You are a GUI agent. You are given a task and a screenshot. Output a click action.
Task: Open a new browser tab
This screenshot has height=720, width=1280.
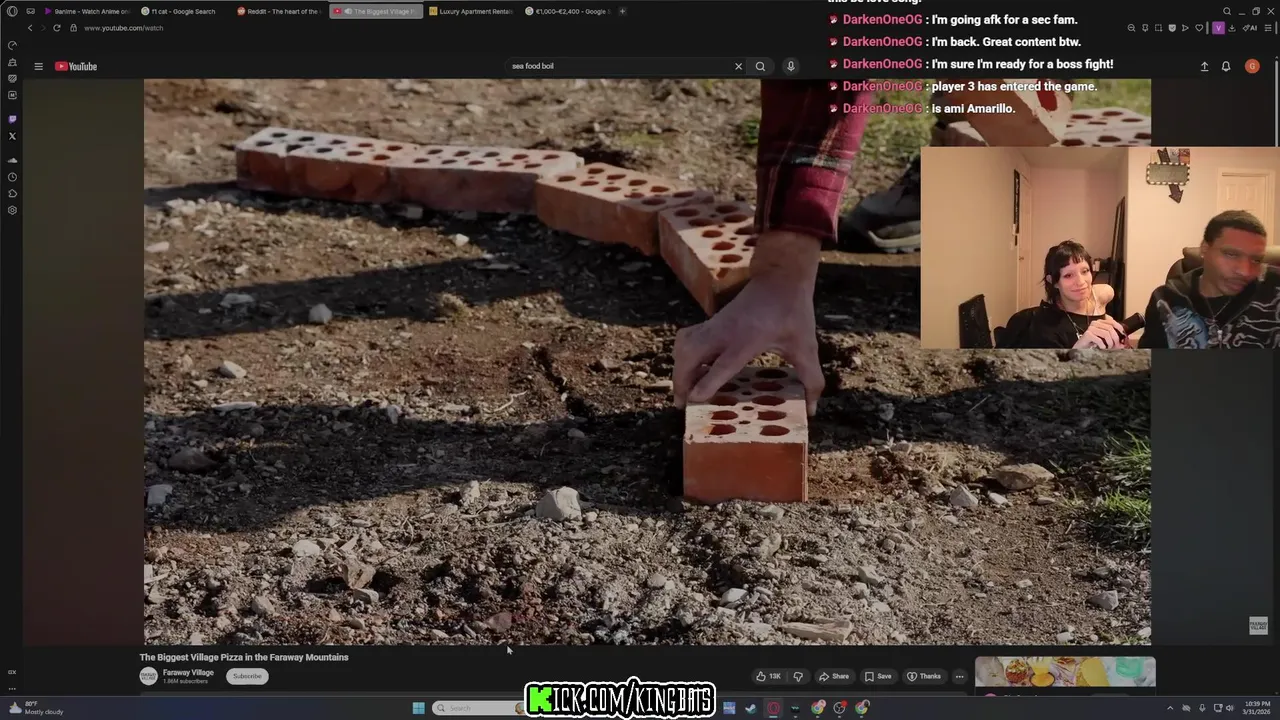tap(622, 11)
